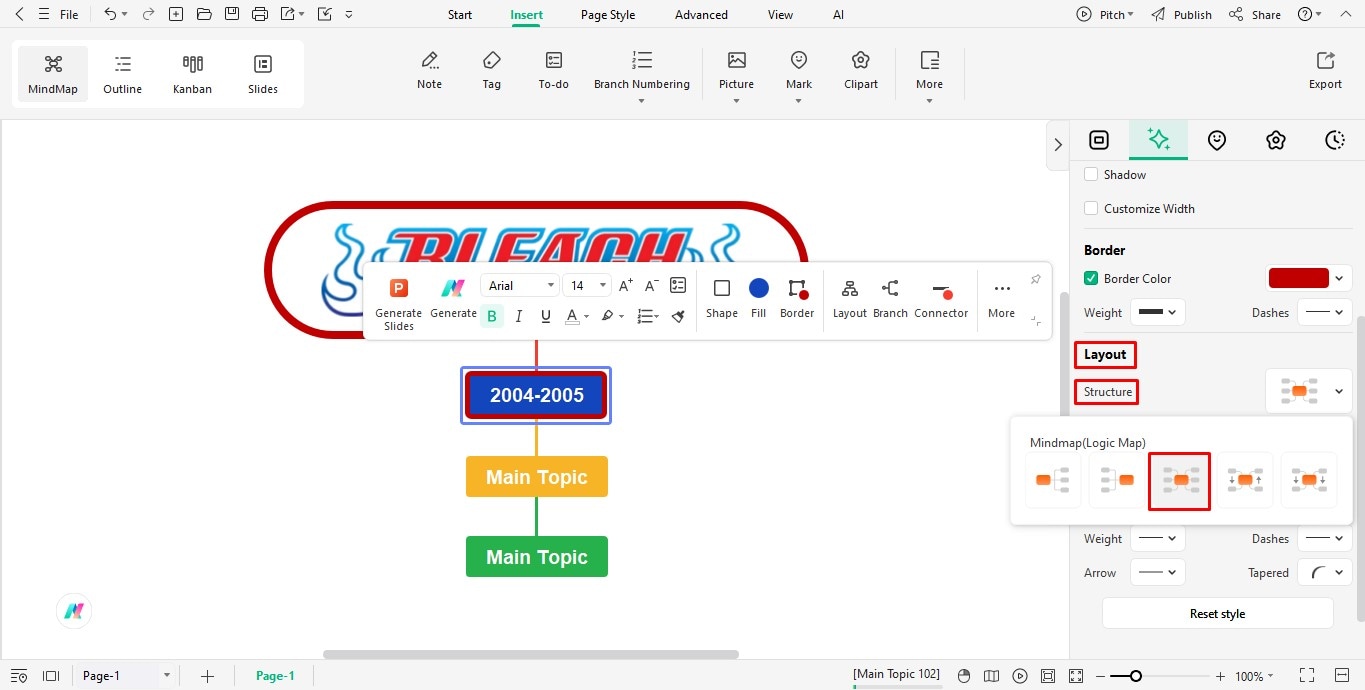This screenshot has height=690, width=1365.
Task: Open the Fill color tool
Action: point(759,298)
